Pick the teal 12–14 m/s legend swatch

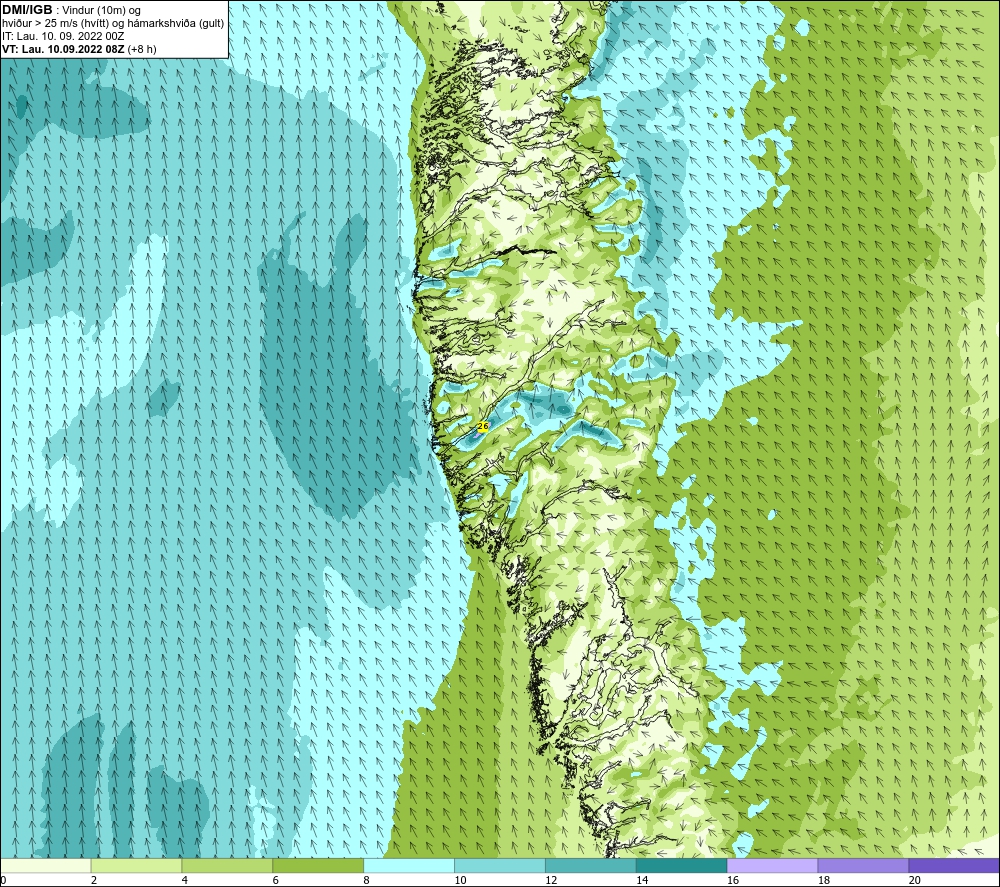591,865
